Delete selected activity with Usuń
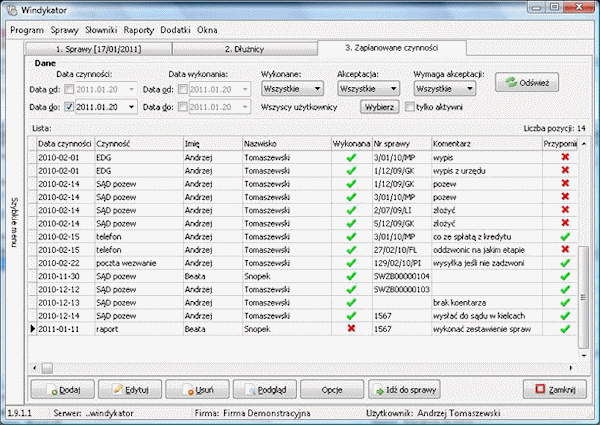 click(197, 389)
